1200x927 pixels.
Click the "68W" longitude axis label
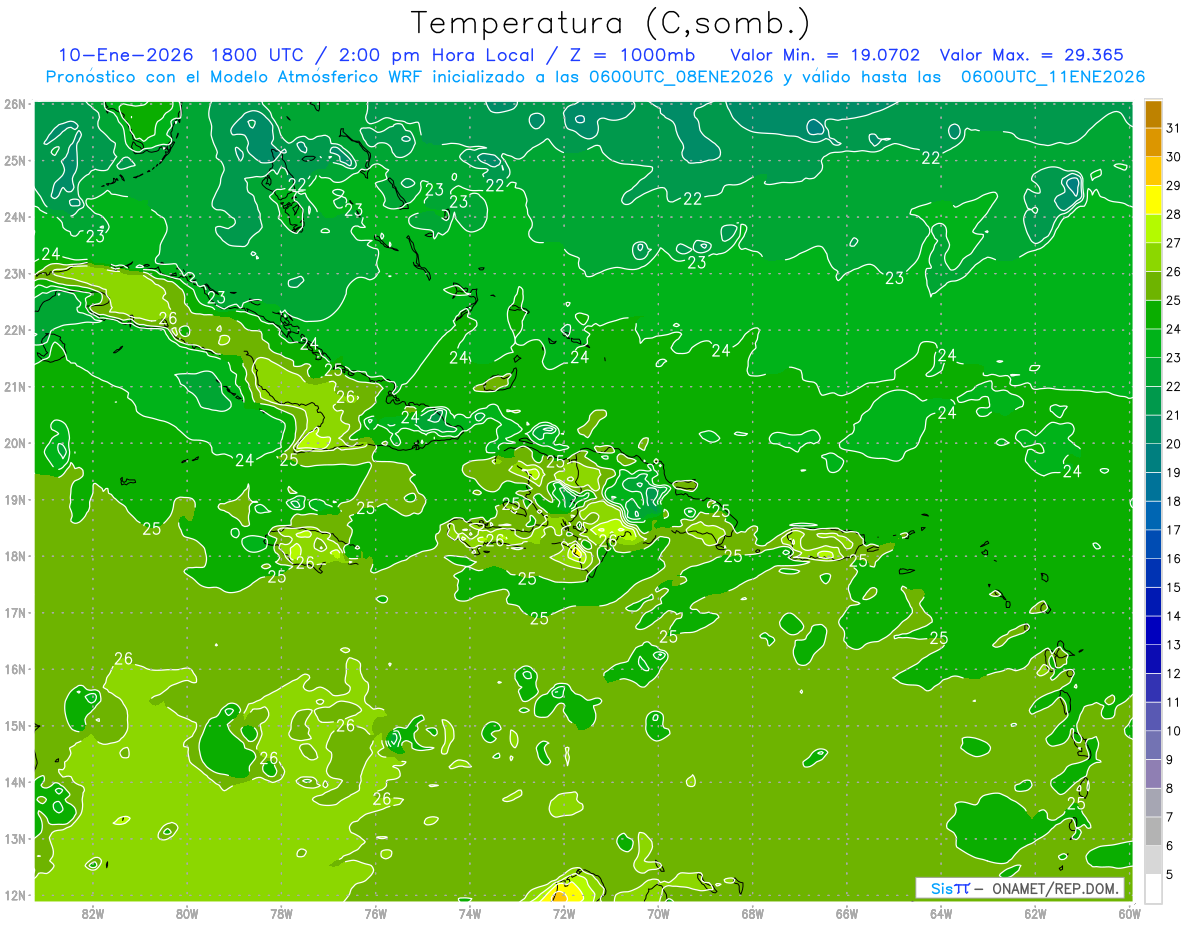coord(752,912)
